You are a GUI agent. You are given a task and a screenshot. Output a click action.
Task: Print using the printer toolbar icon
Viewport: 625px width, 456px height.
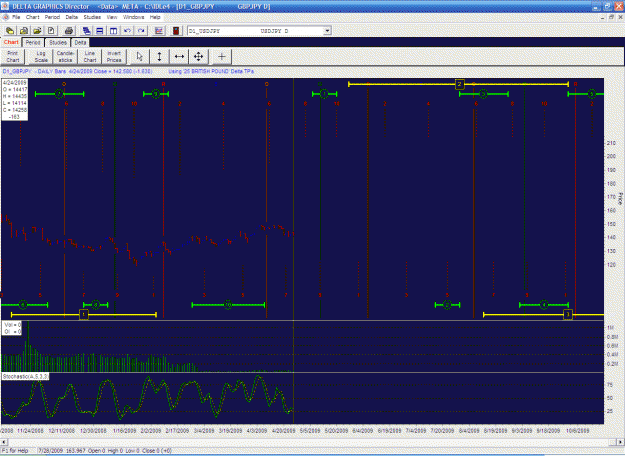[x=69, y=31]
